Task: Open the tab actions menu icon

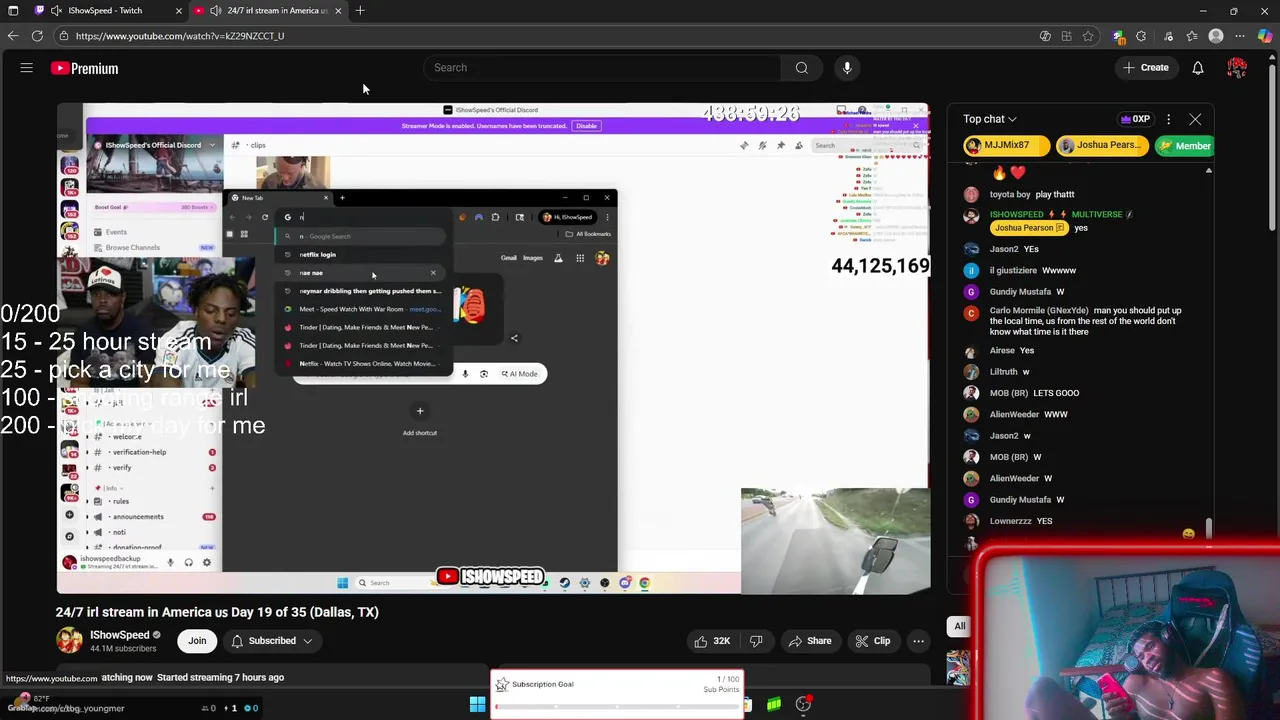Action: click(13, 10)
